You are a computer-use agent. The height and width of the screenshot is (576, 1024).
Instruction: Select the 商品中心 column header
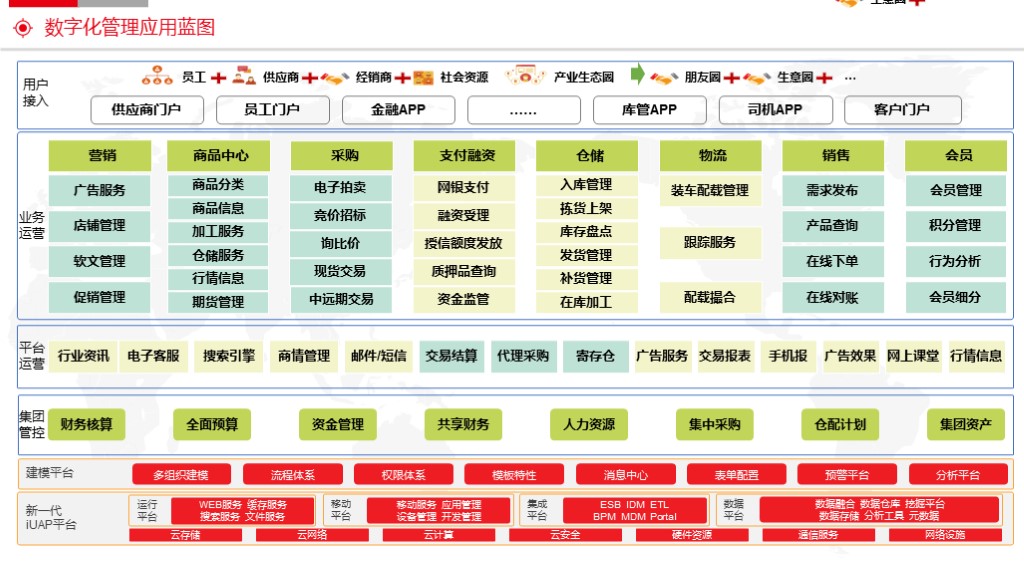(219, 155)
